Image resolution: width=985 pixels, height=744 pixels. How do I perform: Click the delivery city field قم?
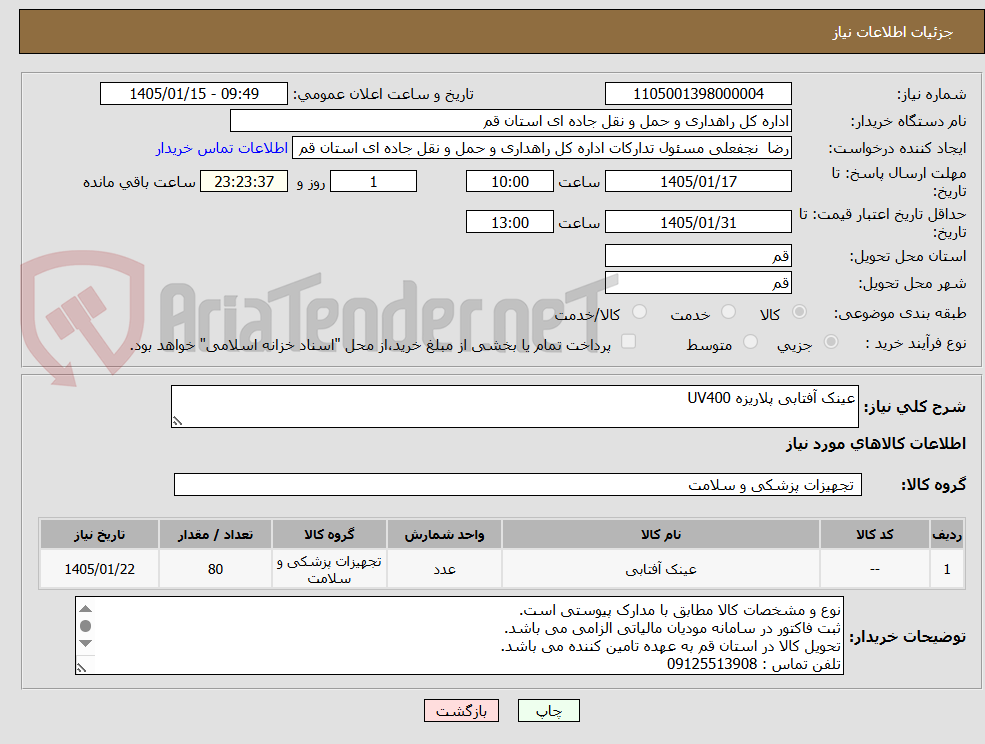(698, 283)
